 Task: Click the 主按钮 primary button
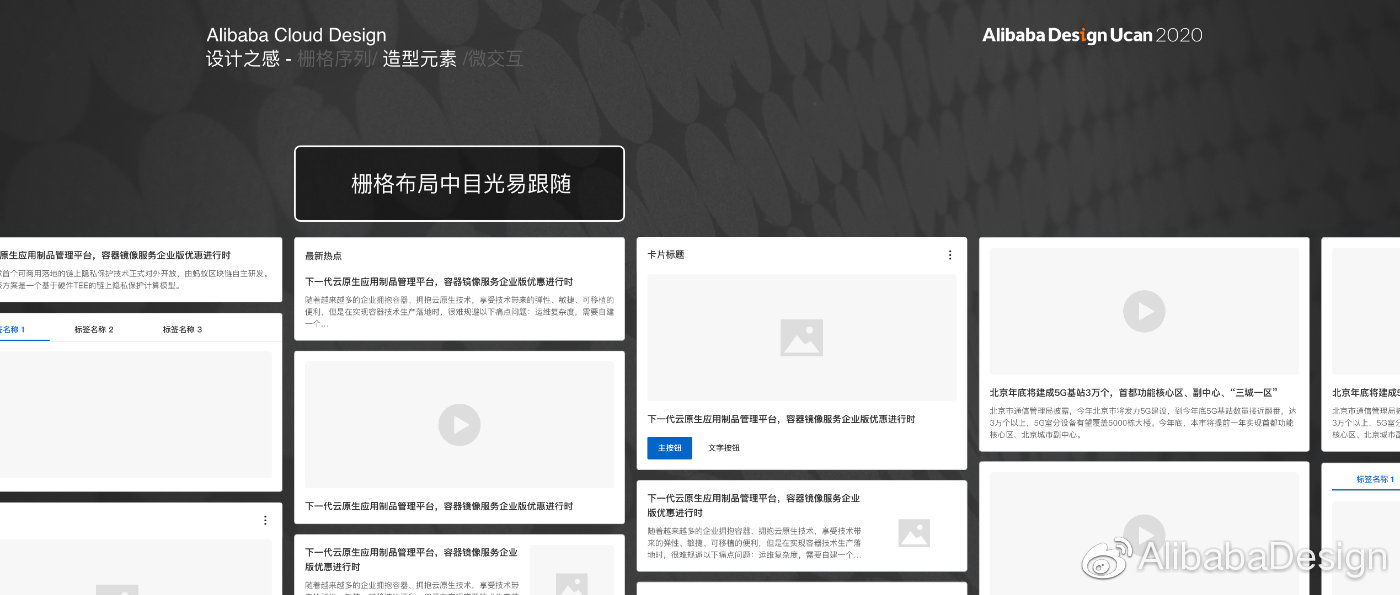[669, 448]
